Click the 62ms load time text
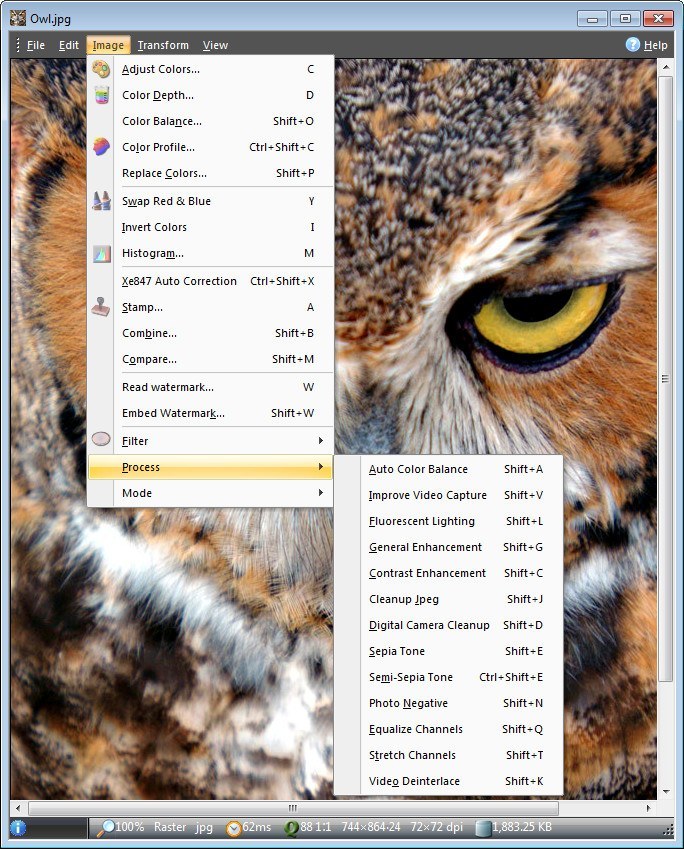684x849 pixels. 257,827
